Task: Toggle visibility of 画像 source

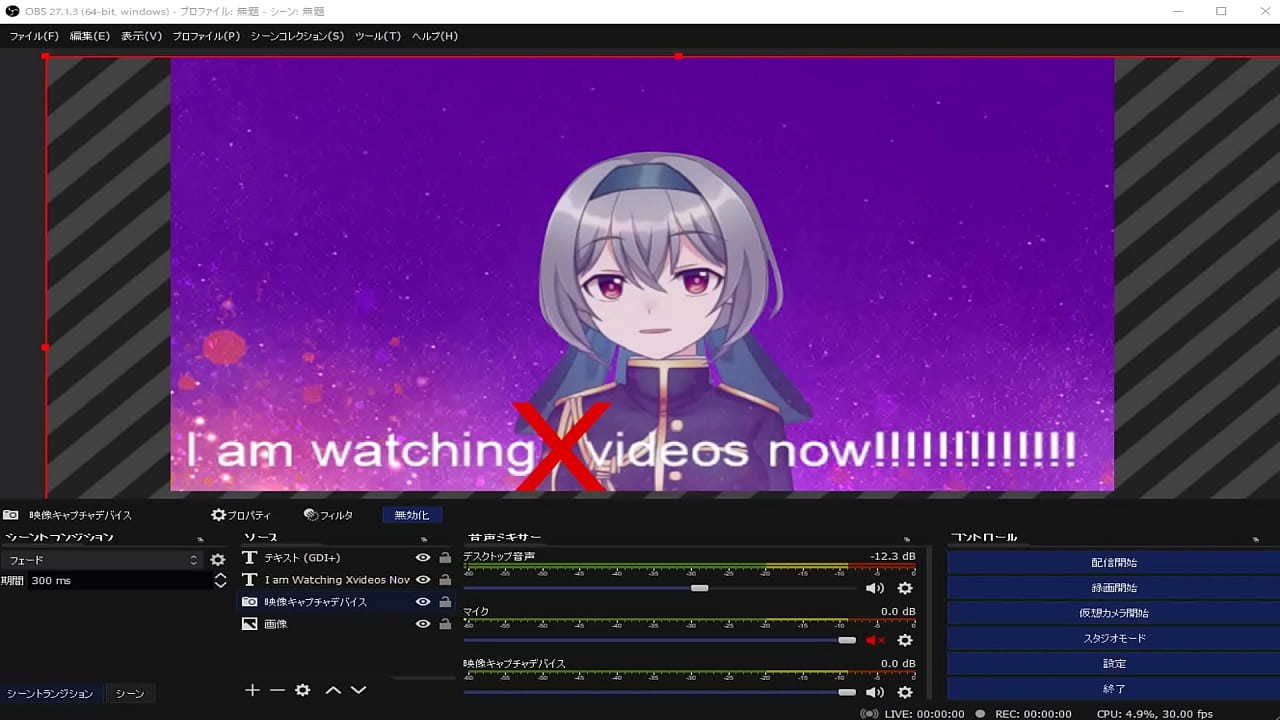Action: click(x=423, y=624)
